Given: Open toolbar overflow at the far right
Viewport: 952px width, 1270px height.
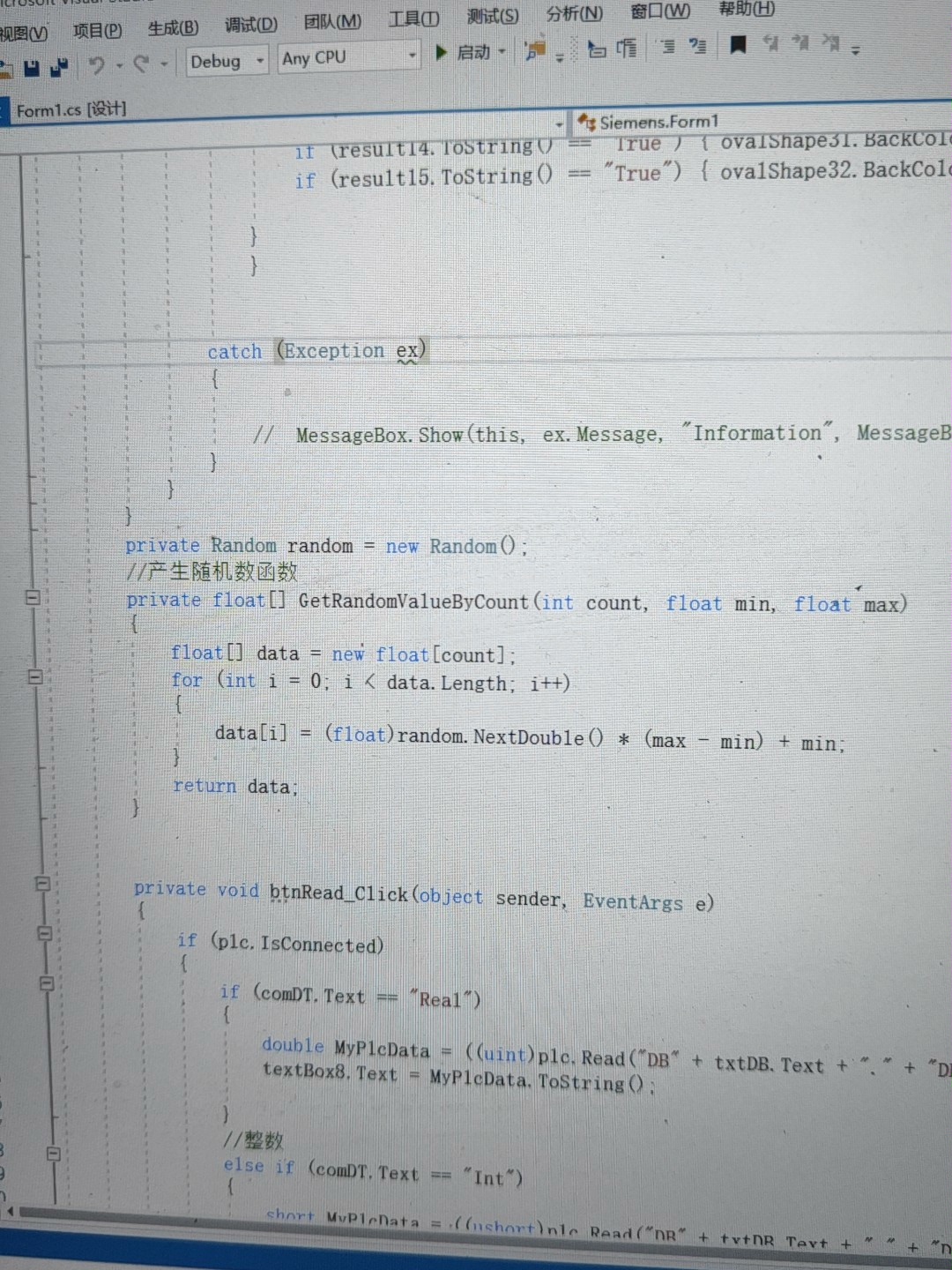Looking at the screenshot, I should pos(855,49).
